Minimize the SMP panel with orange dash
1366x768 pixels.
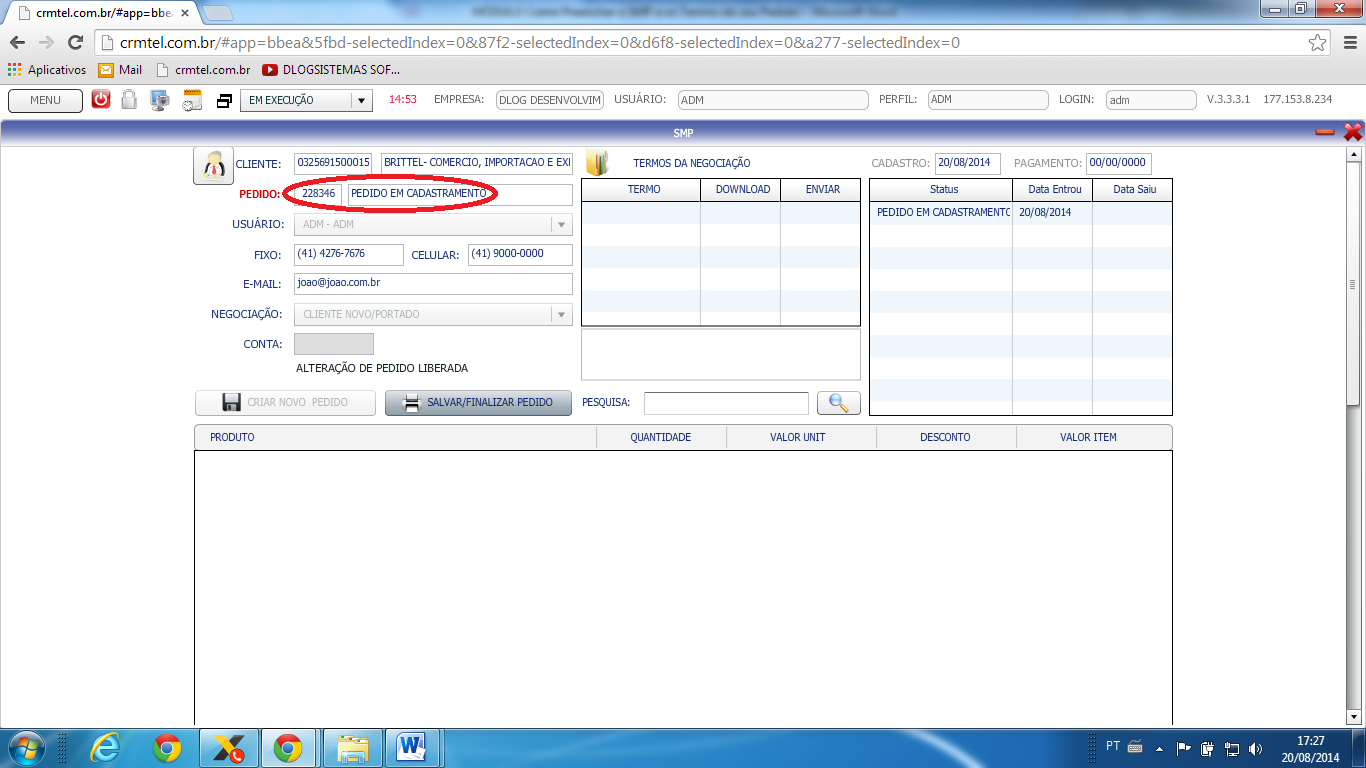pos(1325,132)
